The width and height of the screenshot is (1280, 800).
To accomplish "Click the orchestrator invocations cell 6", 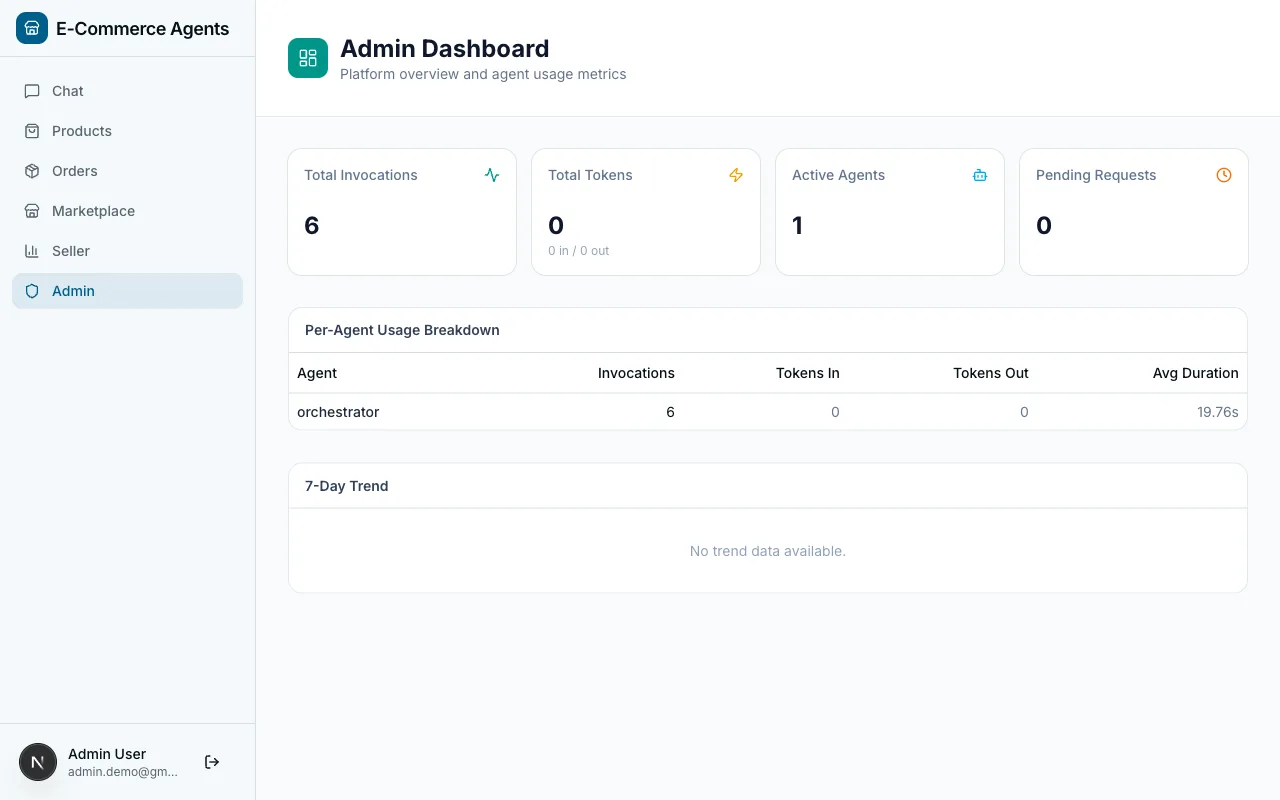I will click(670, 412).
